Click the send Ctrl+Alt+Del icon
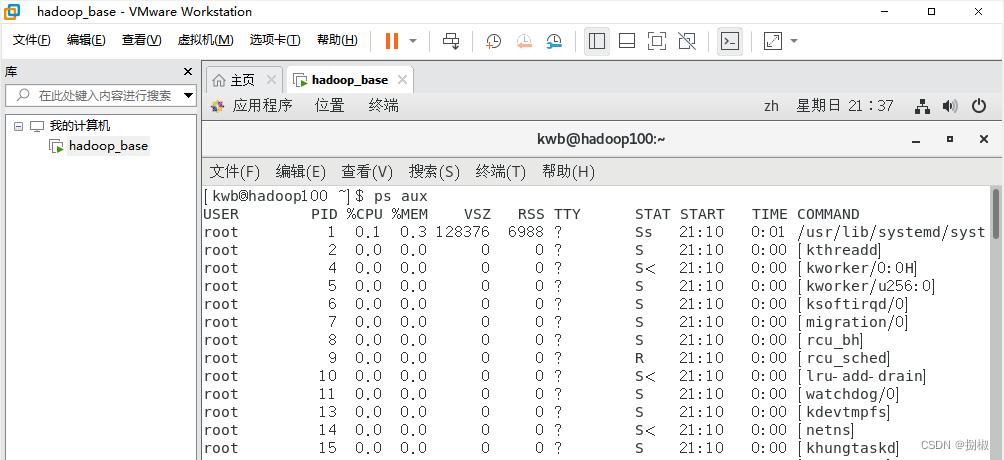 (451, 41)
